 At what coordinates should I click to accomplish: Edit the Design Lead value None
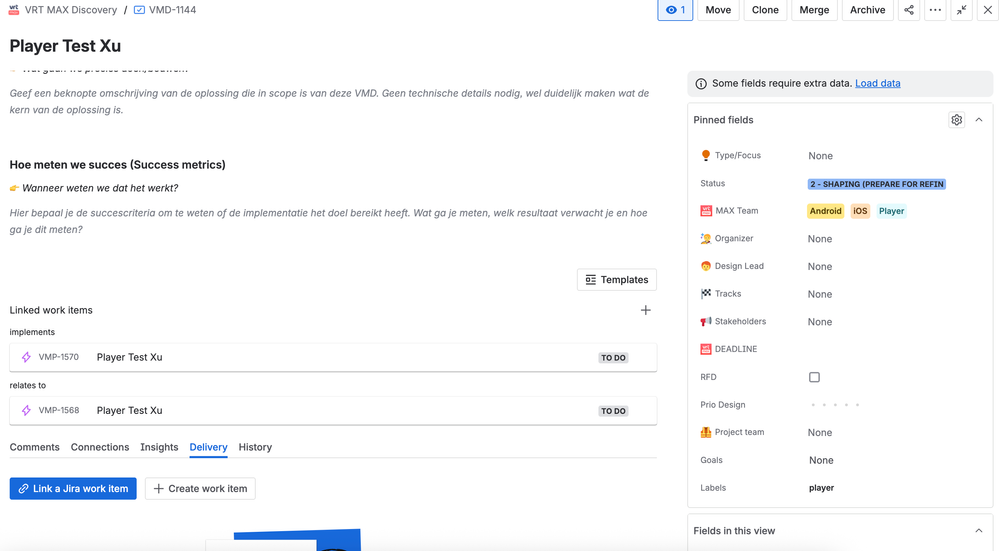(x=820, y=267)
